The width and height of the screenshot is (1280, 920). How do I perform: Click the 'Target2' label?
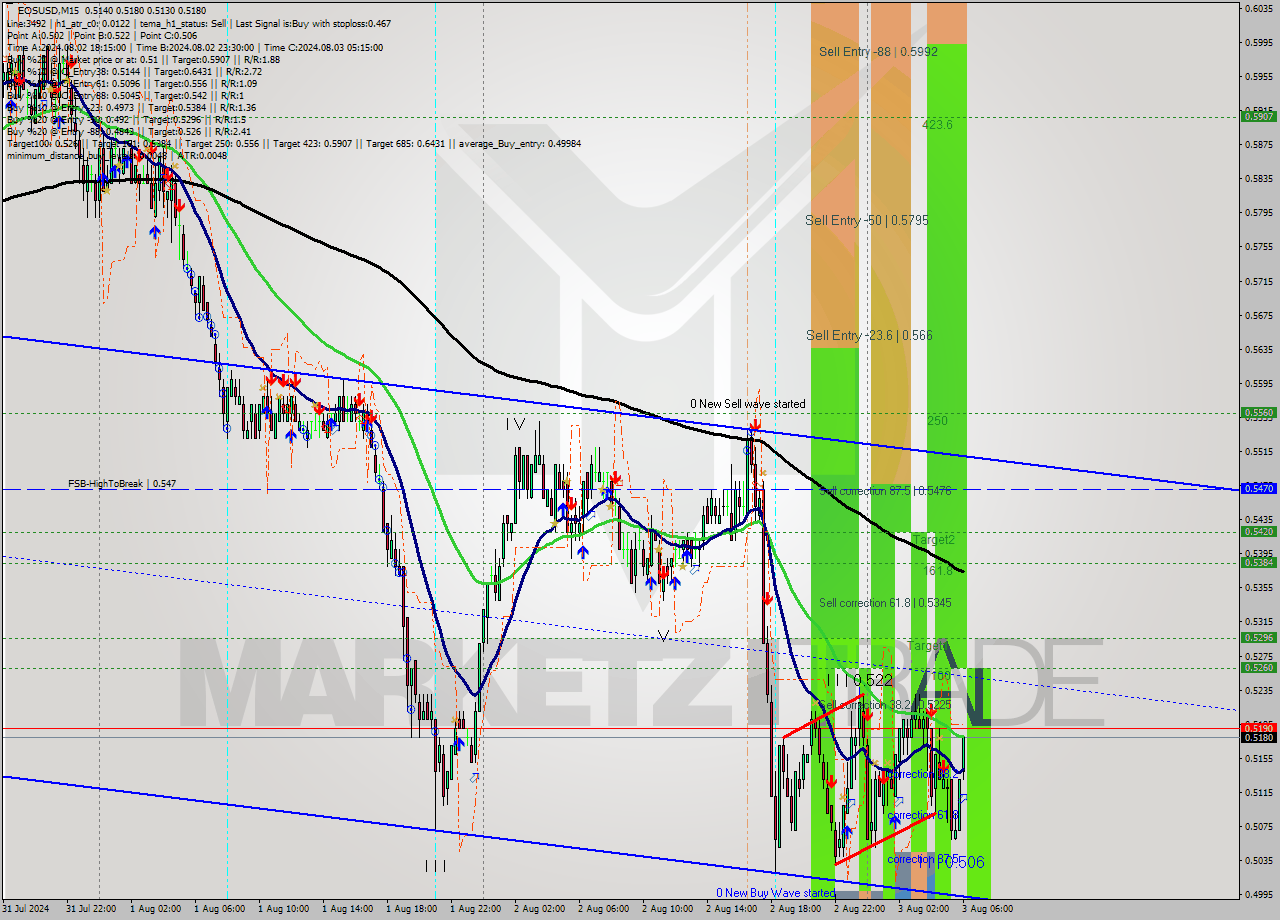933,539
